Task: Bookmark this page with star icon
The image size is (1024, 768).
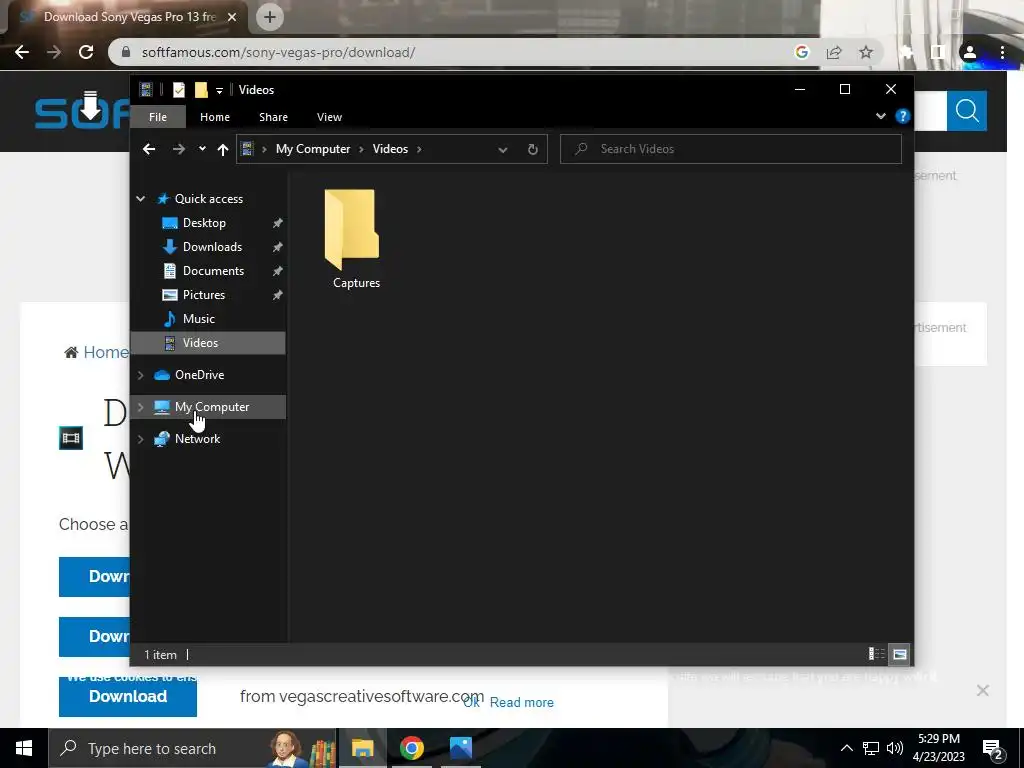Action: click(x=866, y=52)
